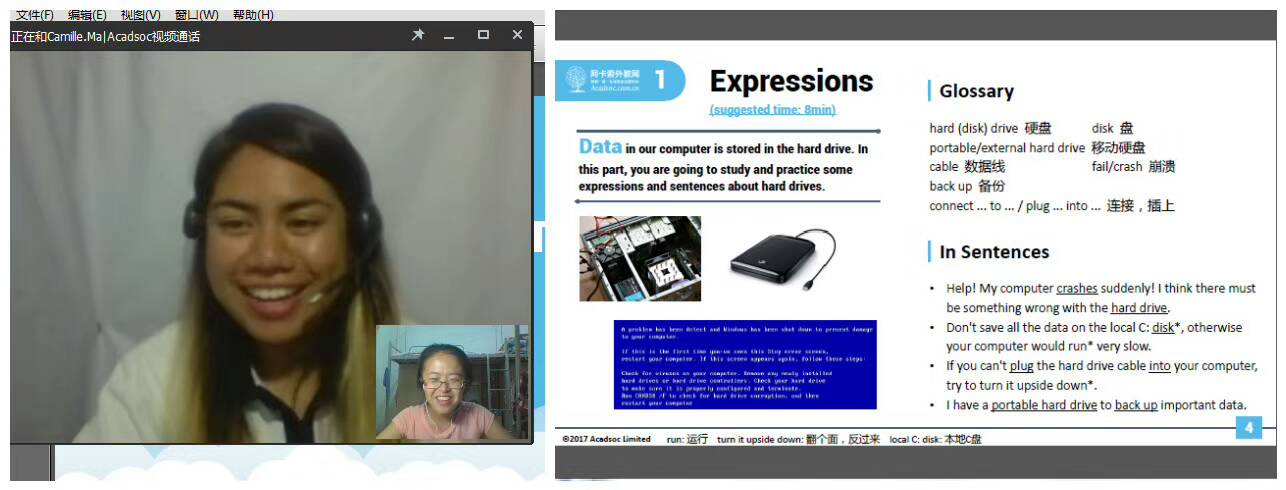Open the 编辑(E) menu
This screenshot has height=490, width=1286.
point(87,15)
